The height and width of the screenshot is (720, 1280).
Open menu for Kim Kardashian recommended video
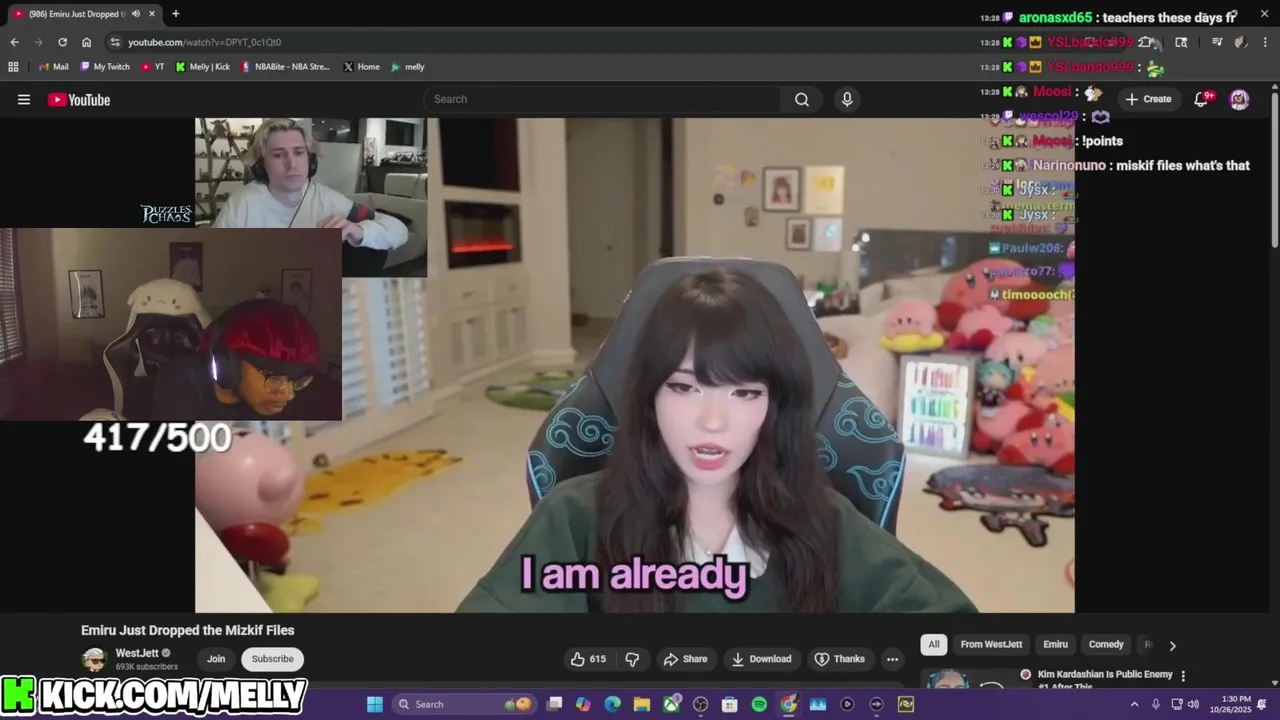point(1183,676)
